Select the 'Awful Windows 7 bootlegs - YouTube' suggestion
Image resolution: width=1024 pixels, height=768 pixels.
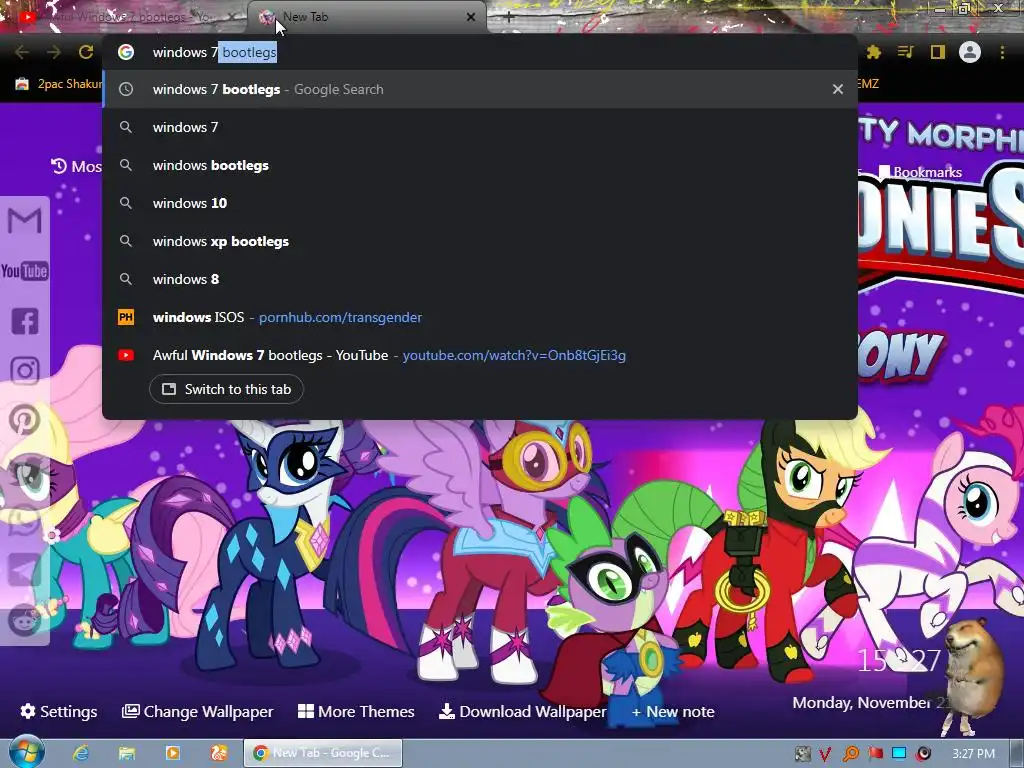tap(480, 355)
